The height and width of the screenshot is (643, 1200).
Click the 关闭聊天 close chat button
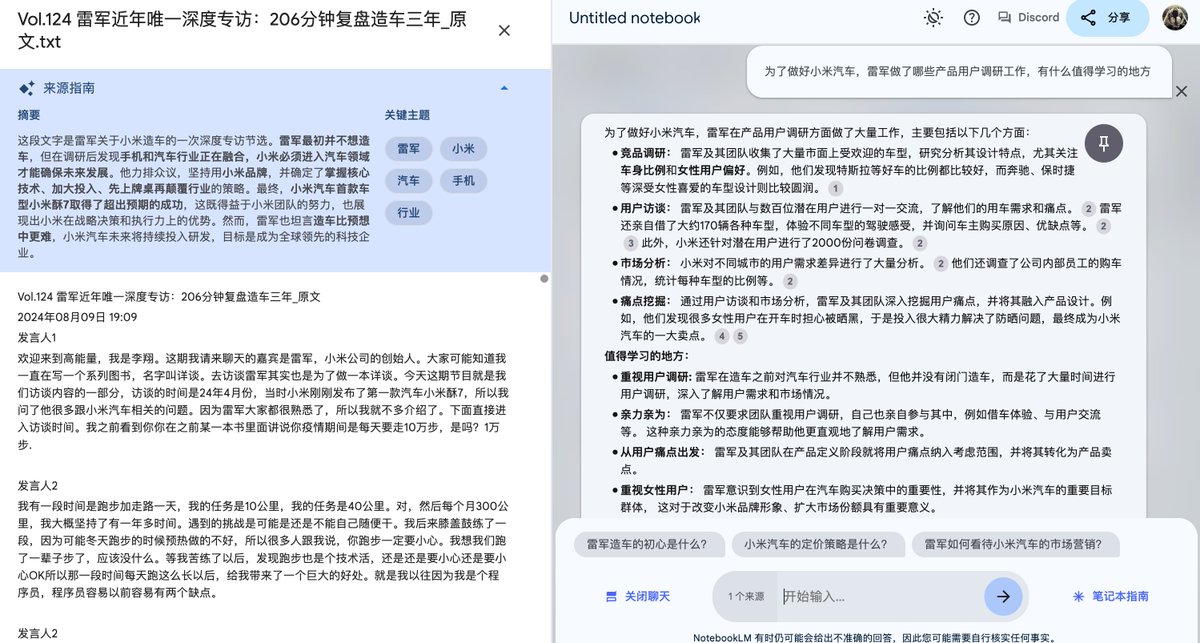tap(637, 596)
